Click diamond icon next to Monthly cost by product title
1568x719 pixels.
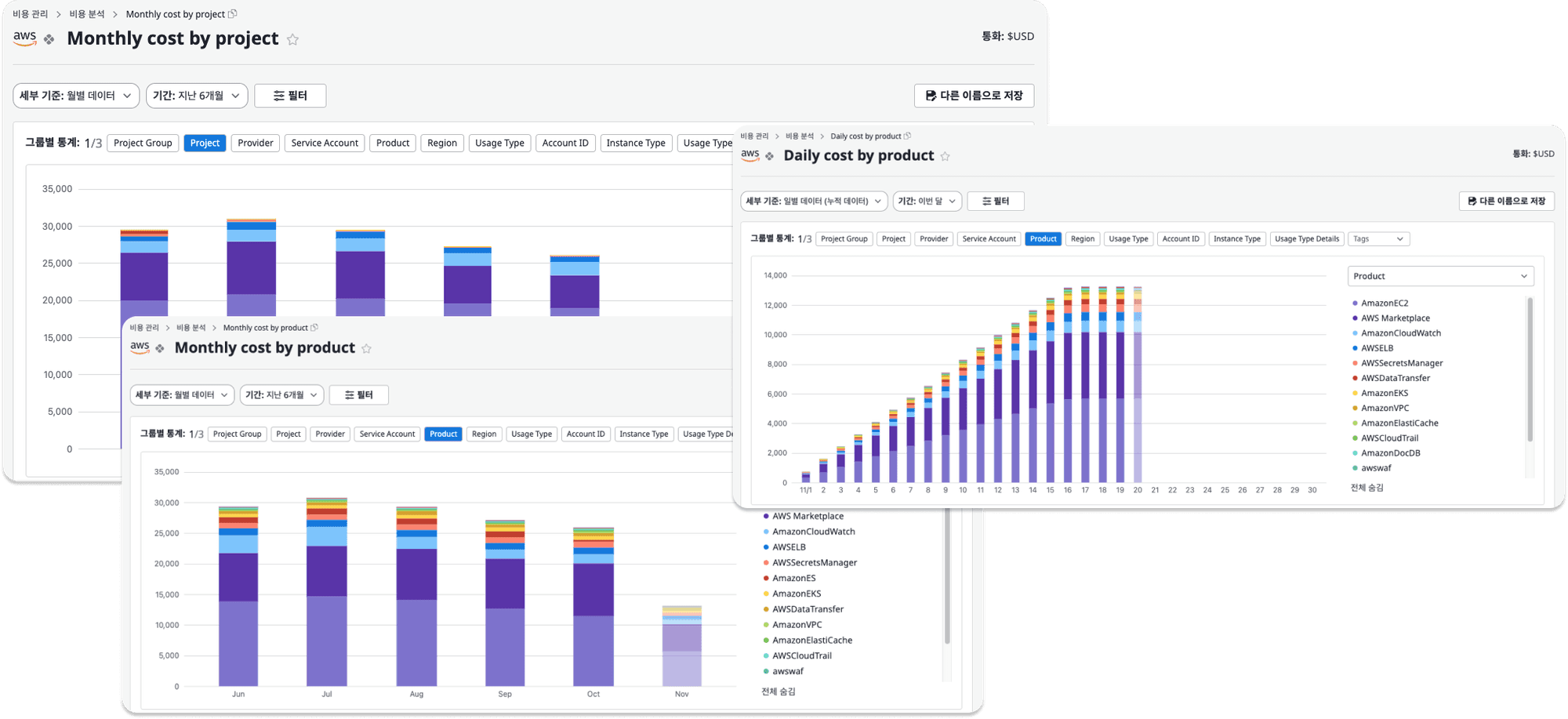tap(160, 348)
